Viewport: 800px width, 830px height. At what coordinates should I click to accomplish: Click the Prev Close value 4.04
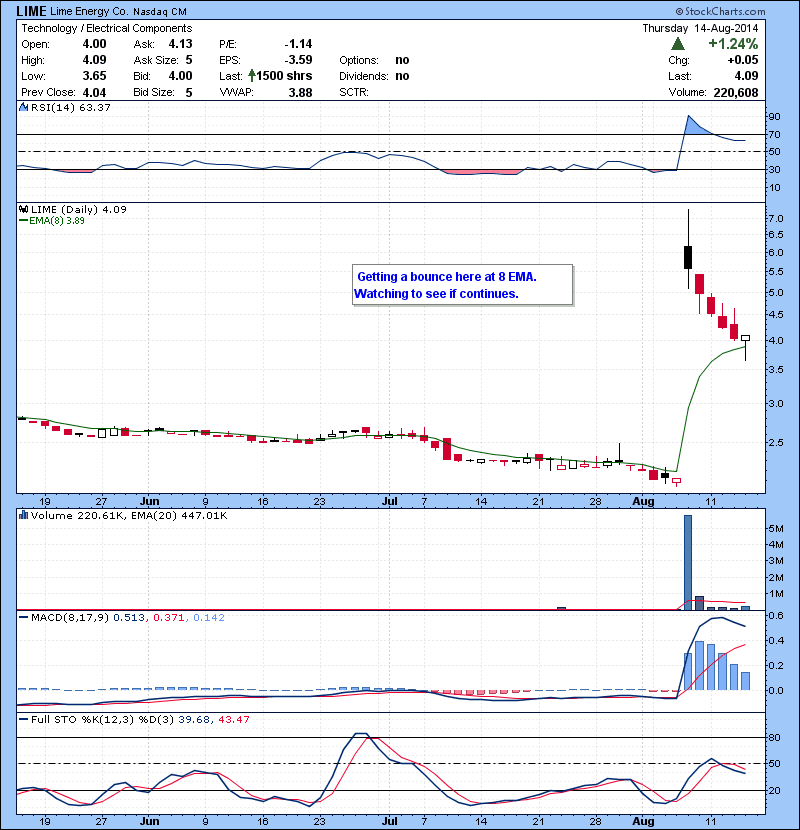click(94, 92)
